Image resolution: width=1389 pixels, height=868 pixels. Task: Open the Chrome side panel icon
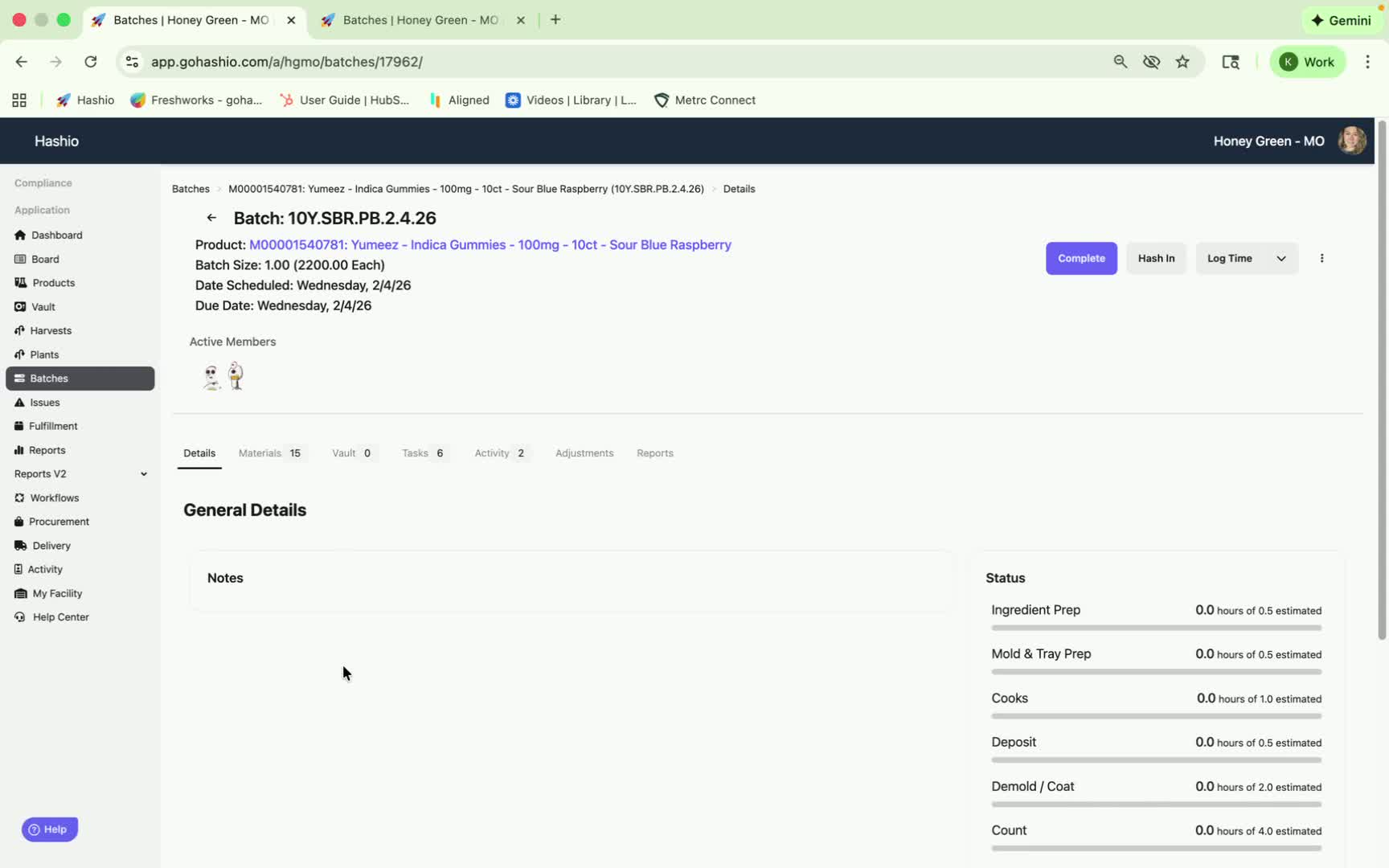pos(1231,62)
